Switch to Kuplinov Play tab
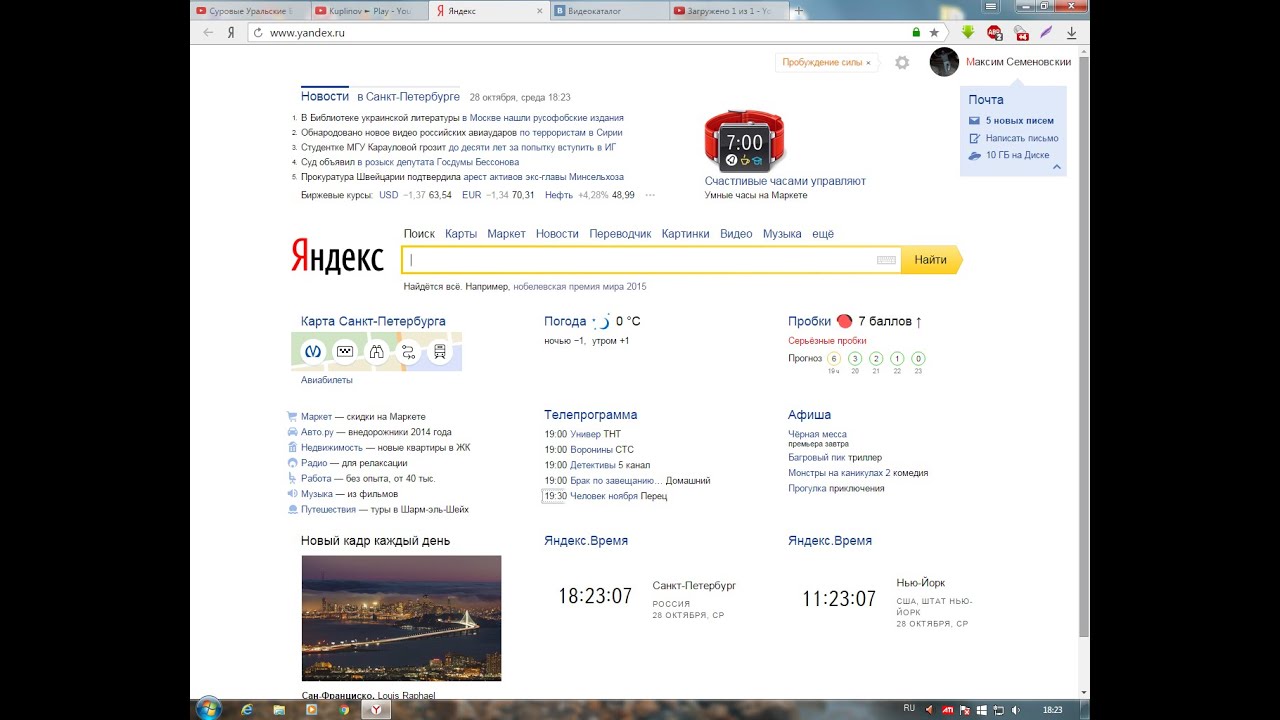The height and width of the screenshot is (720, 1280). tap(367, 11)
